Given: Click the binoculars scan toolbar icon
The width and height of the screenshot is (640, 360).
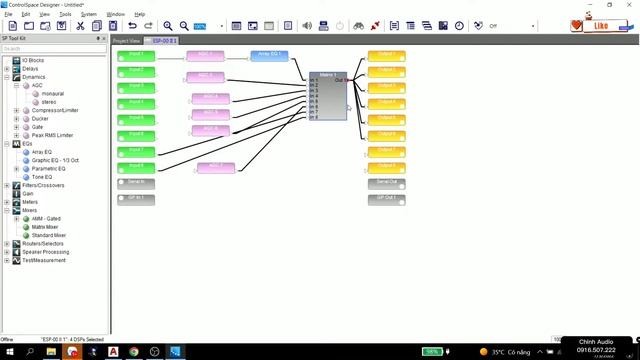Looking at the screenshot, I should point(358,26).
